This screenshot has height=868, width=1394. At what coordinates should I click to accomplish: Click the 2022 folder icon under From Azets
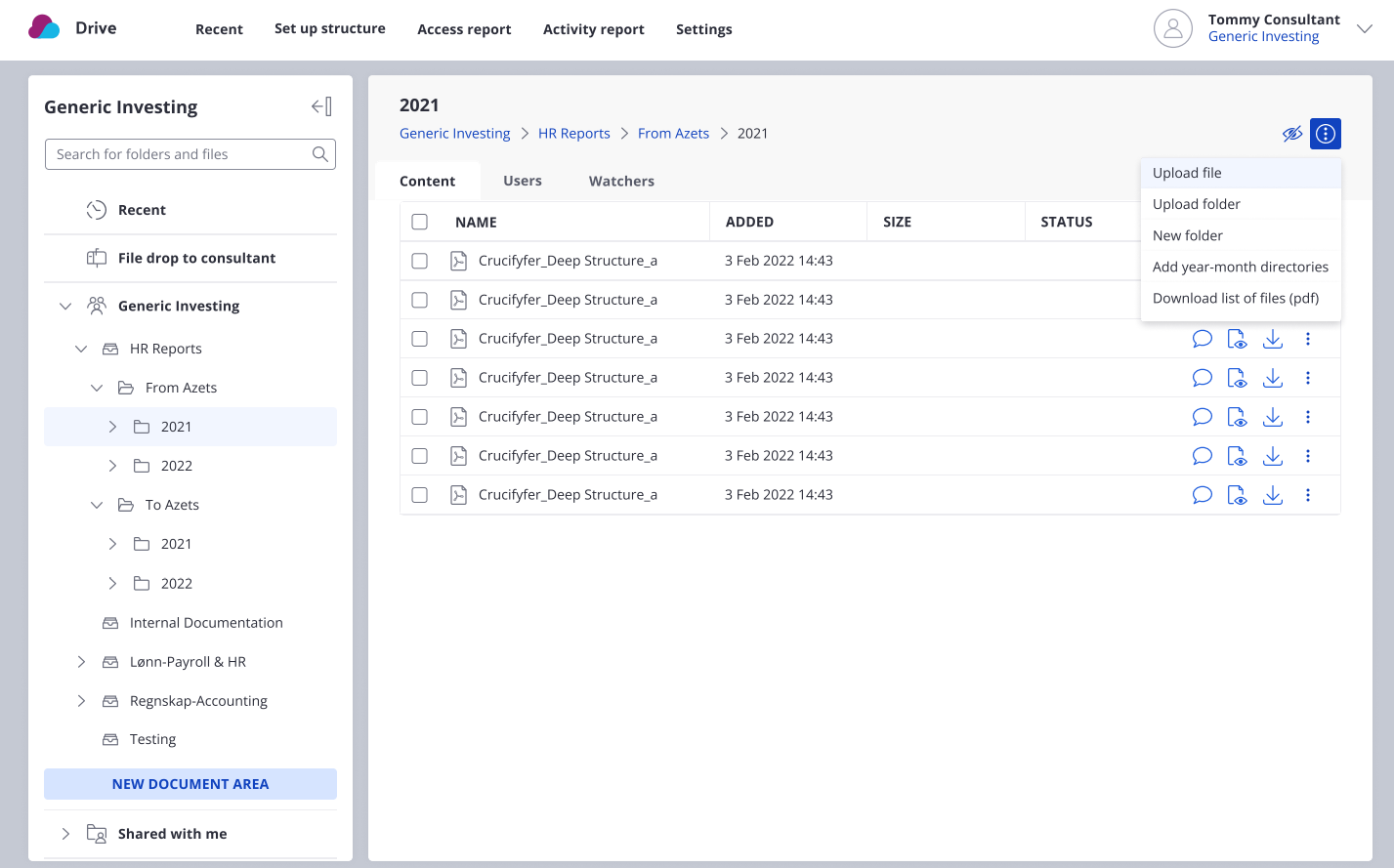[x=142, y=466]
